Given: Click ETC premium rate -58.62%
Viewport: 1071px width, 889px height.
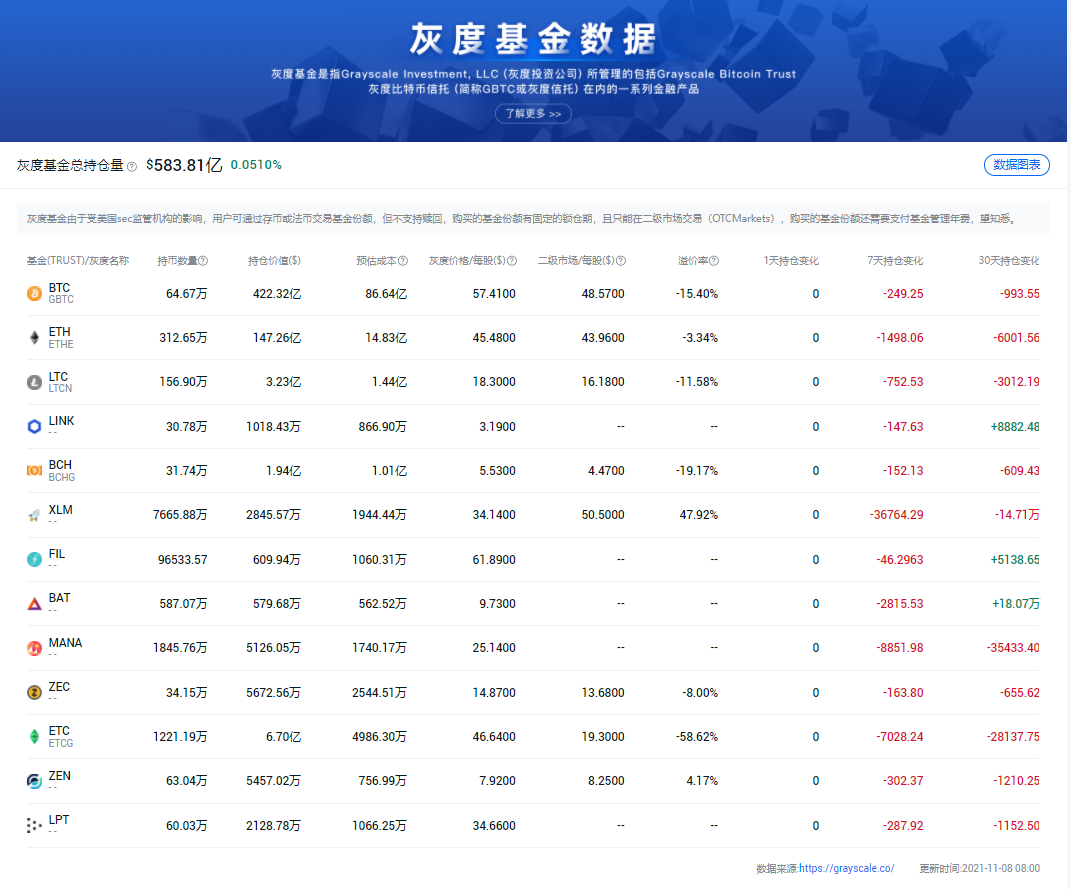Looking at the screenshot, I should (697, 737).
